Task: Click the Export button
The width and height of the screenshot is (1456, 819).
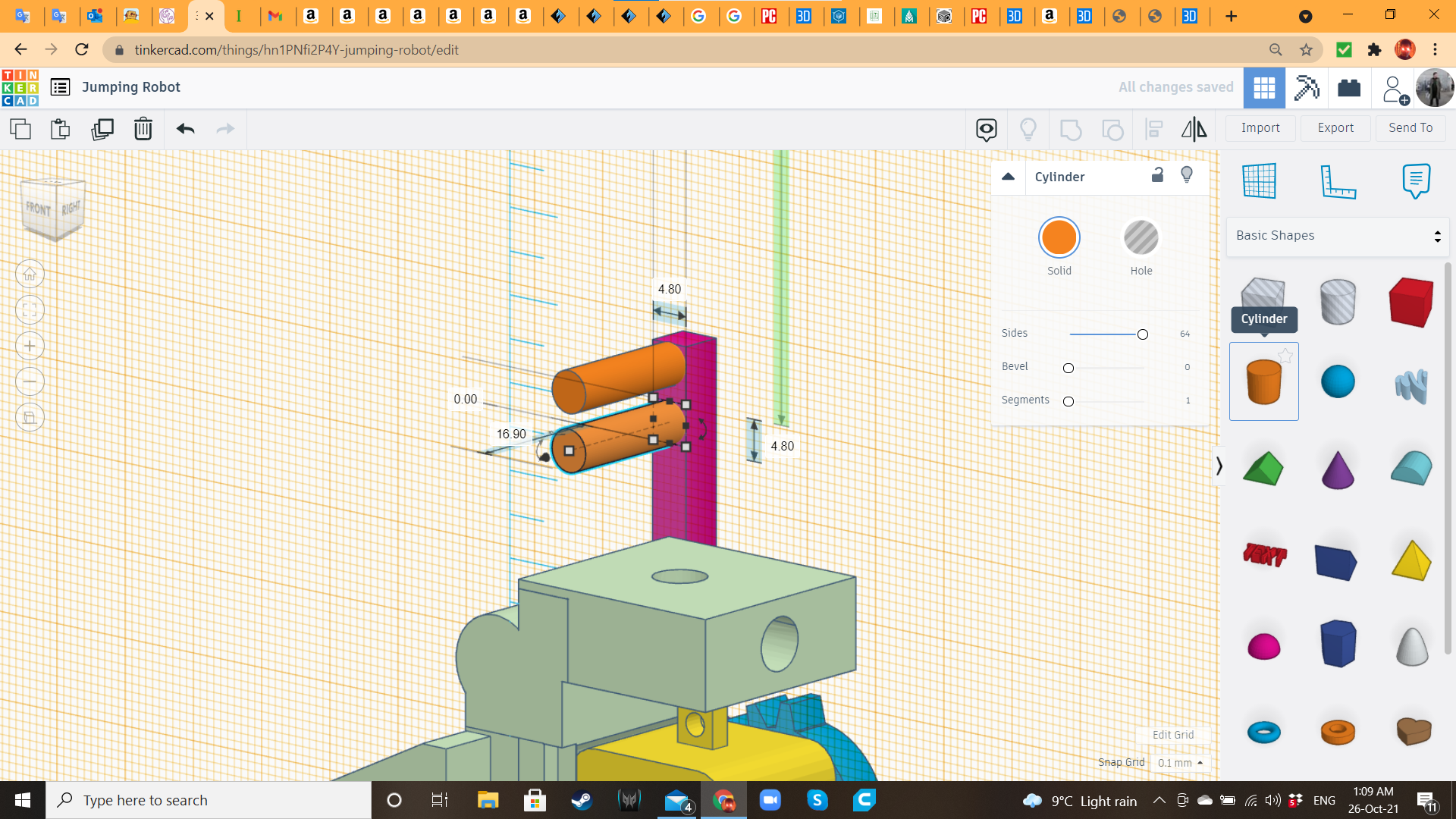Action: coord(1335,128)
